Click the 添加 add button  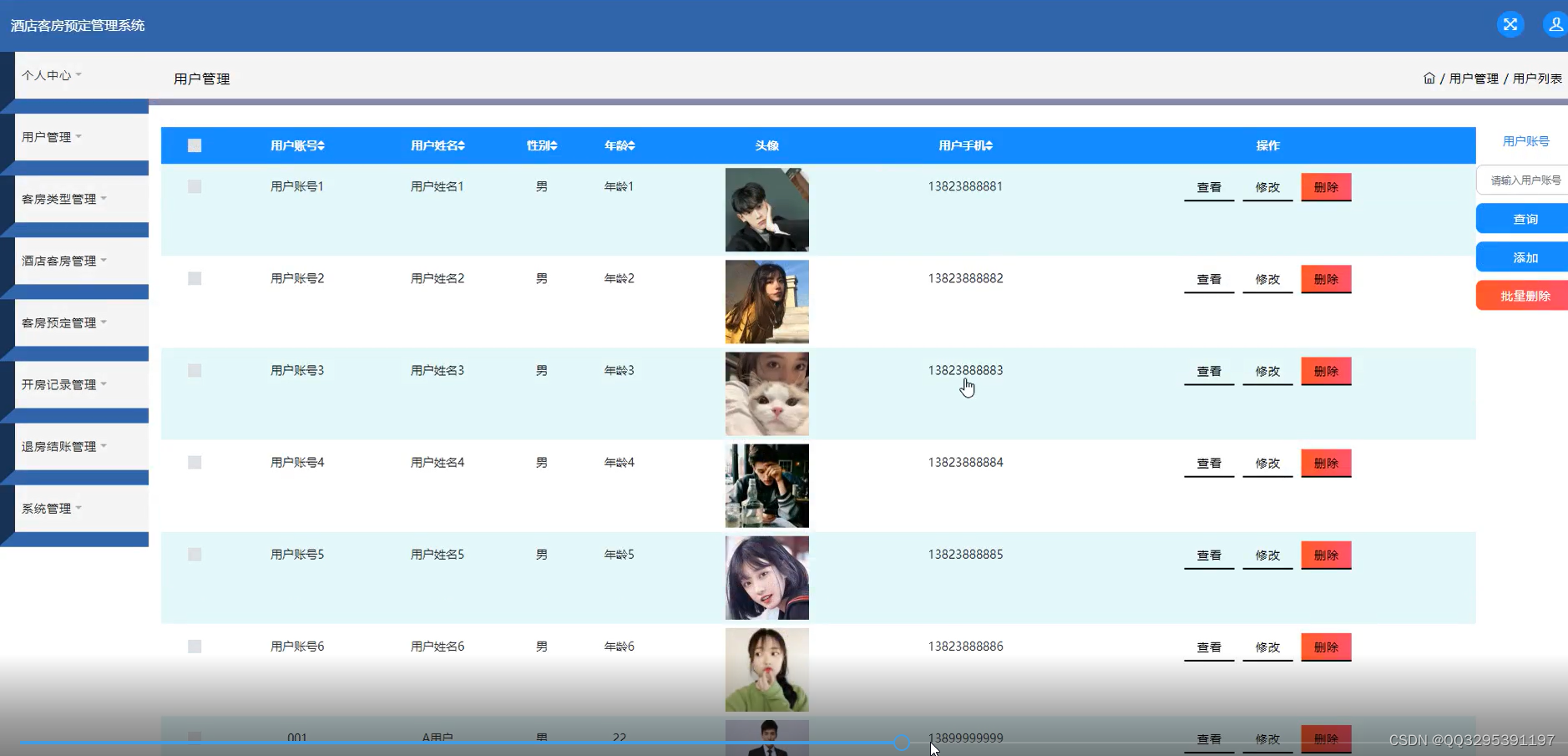1523,257
